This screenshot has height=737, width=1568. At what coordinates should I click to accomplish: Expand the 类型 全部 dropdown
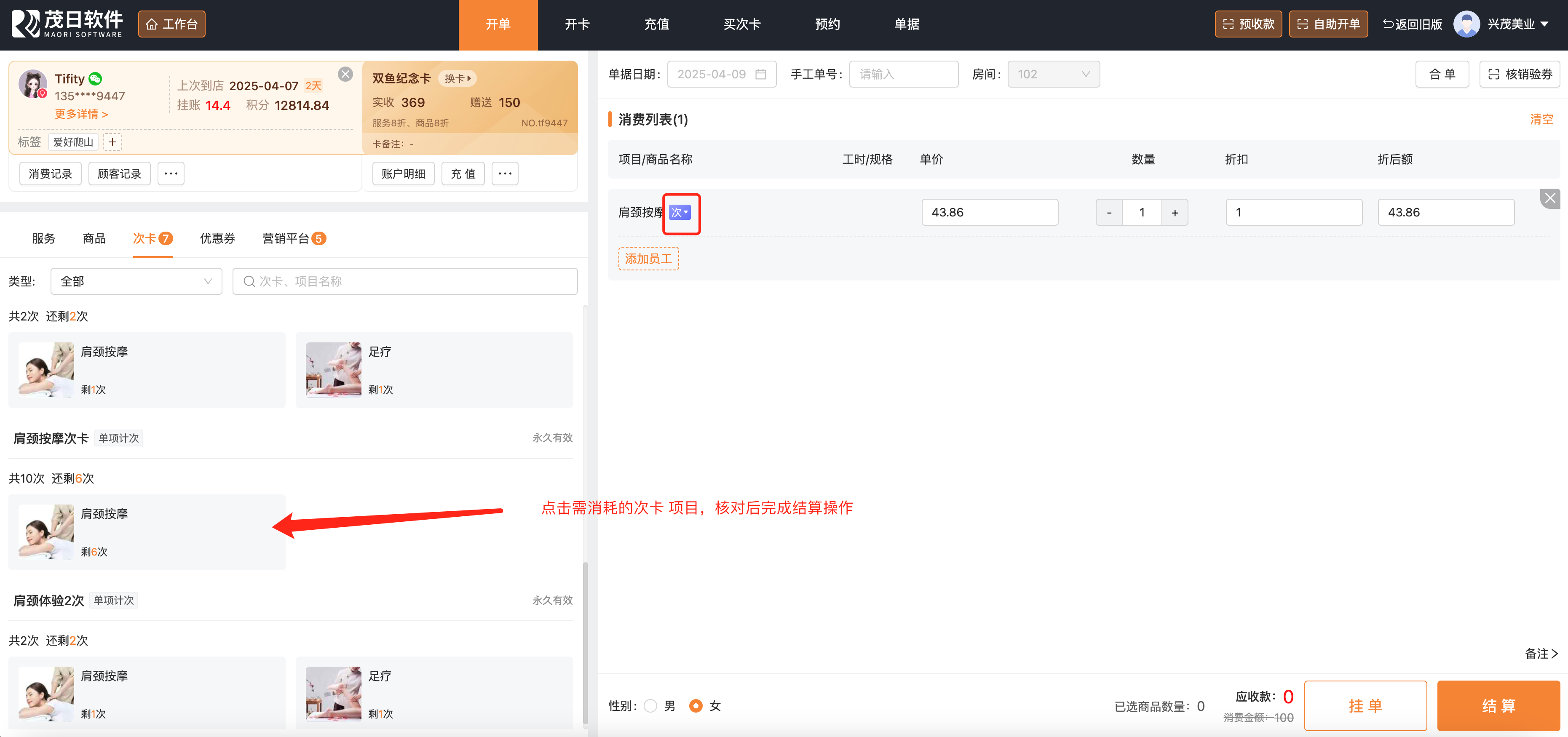[136, 281]
